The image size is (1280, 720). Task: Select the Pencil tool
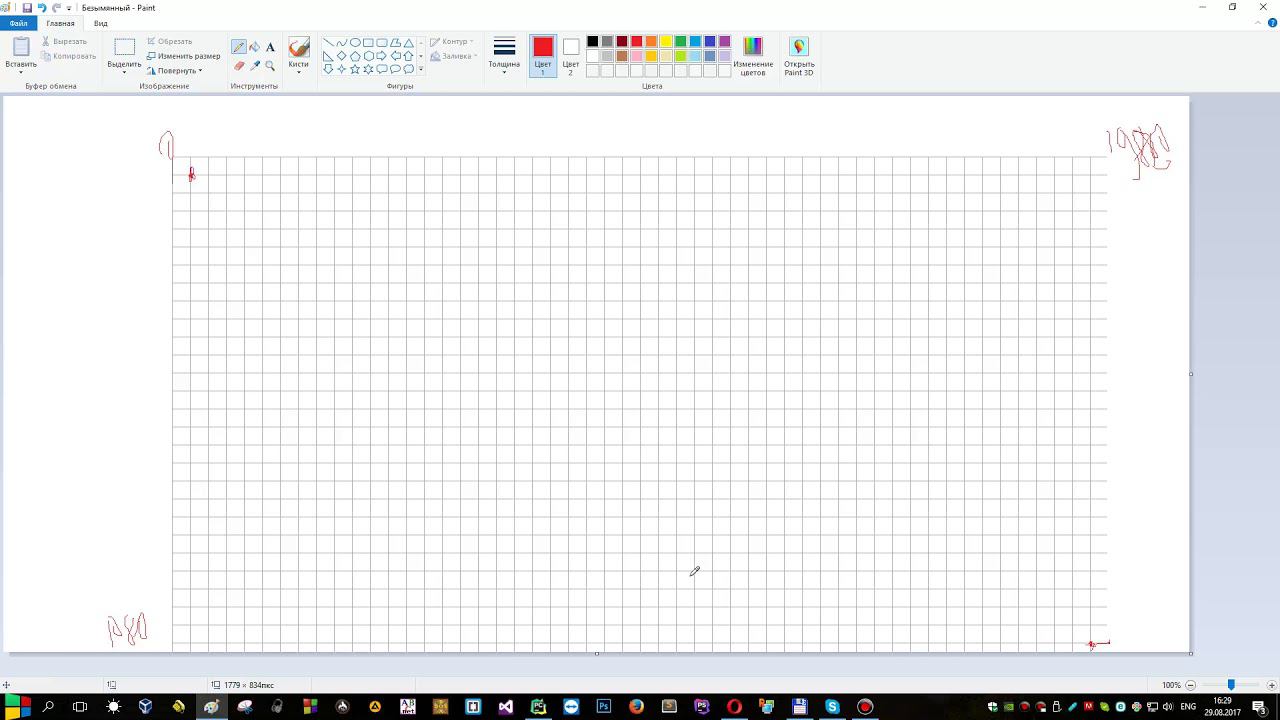pyautogui.click(x=239, y=47)
